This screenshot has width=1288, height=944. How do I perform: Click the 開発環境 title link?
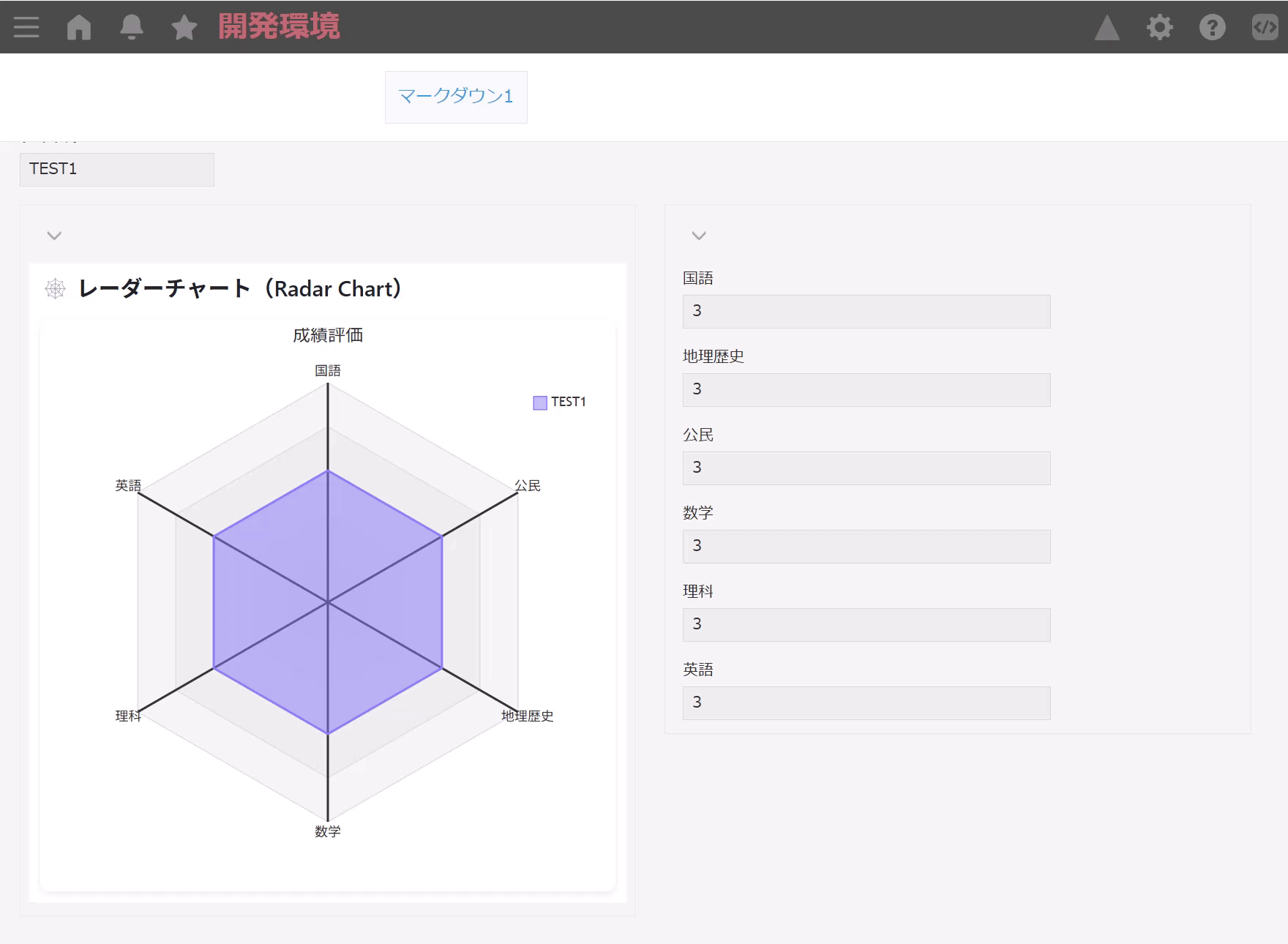tap(279, 27)
